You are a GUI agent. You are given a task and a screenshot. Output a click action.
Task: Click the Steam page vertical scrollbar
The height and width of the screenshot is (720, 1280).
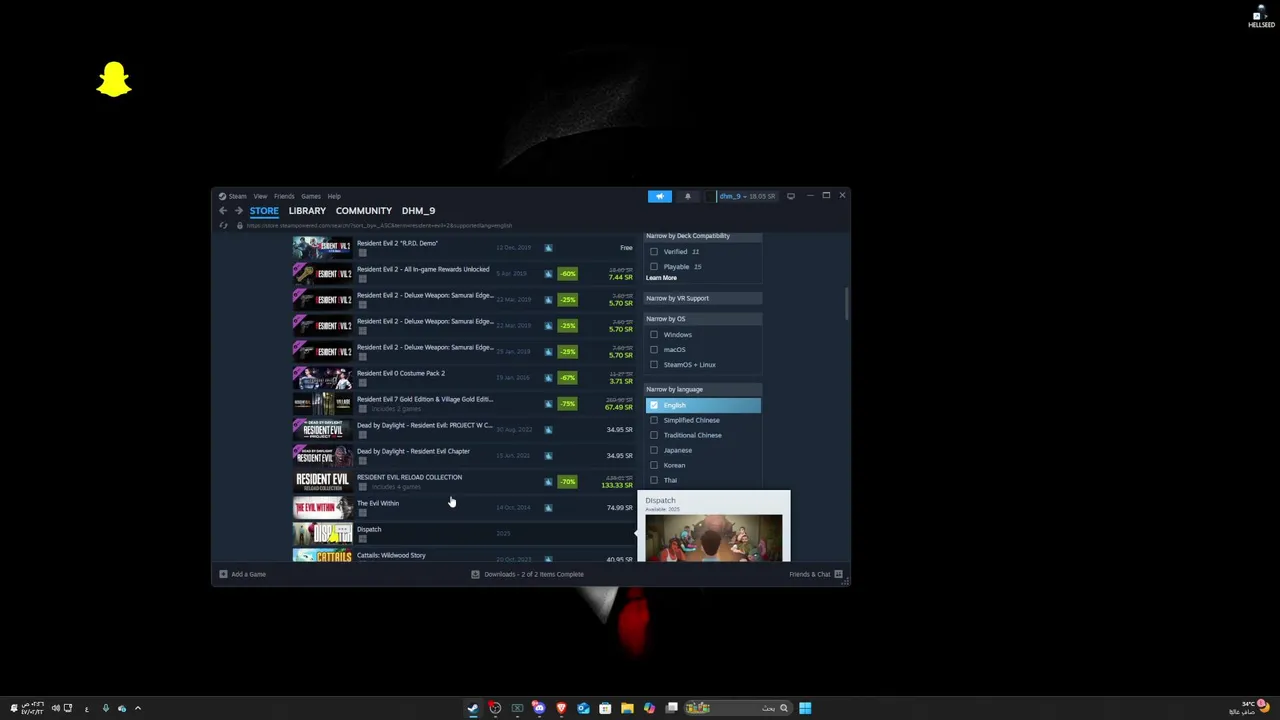pyautogui.click(x=847, y=304)
